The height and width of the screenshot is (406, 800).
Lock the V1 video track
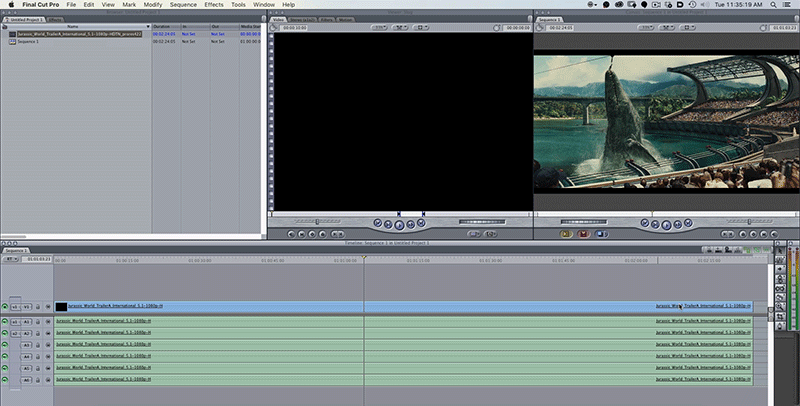point(38,307)
